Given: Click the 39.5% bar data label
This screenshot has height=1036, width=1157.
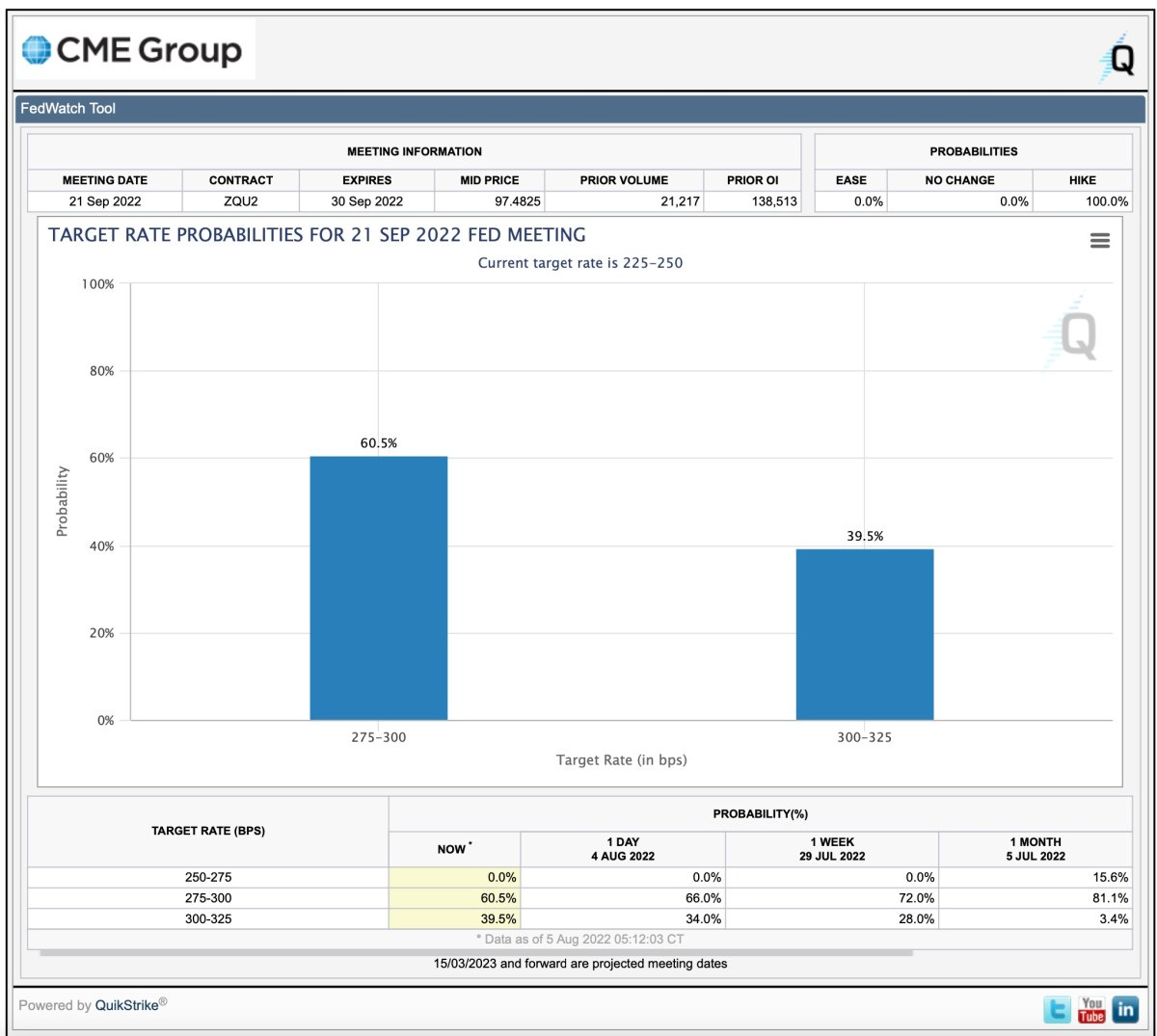Looking at the screenshot, I should click(x=865, y=536).
